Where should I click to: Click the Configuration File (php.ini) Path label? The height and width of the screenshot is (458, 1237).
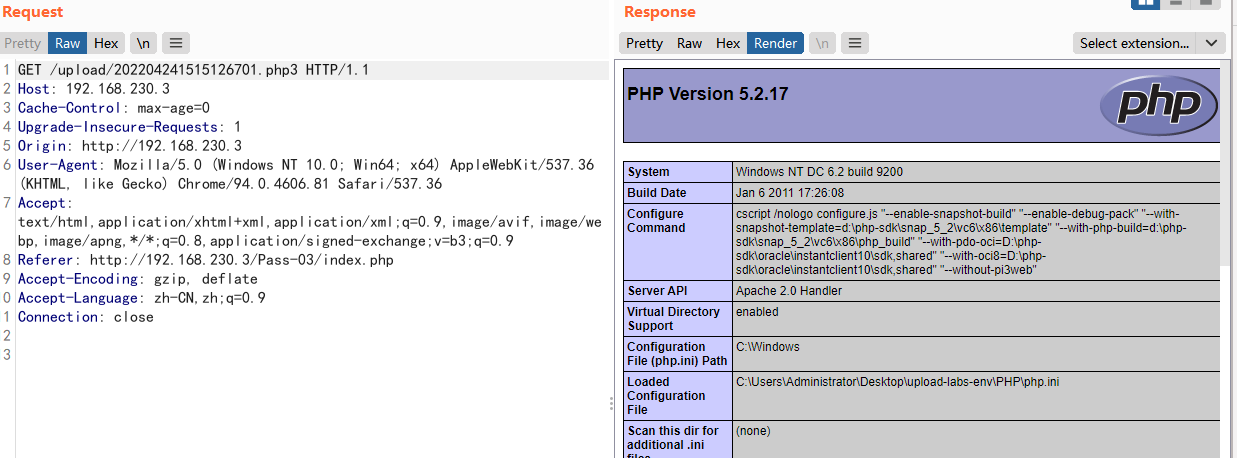pyautogui.click(x=677, y=354)
